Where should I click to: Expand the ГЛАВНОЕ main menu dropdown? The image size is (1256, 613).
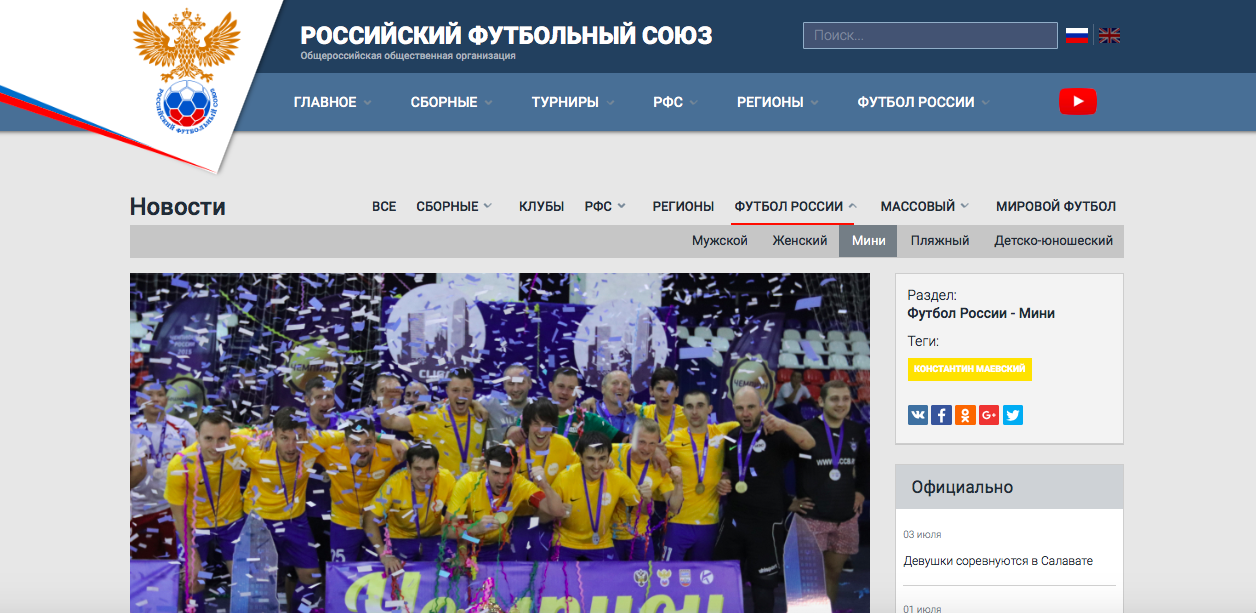tap(332, 102)
